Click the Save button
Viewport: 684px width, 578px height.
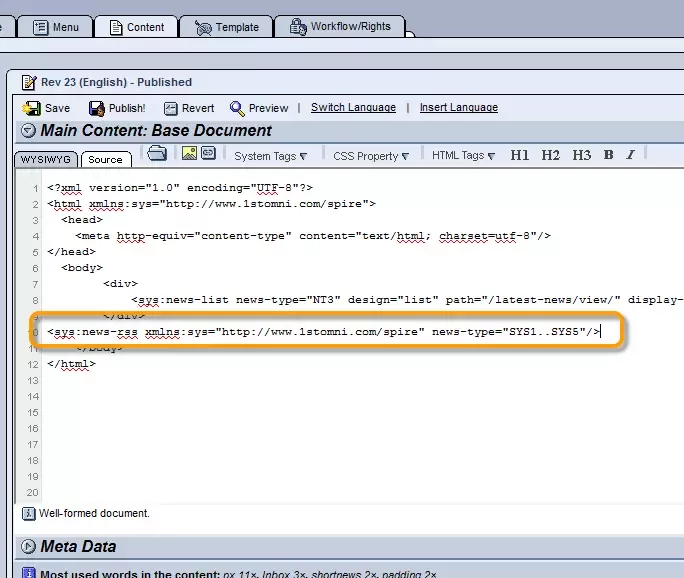pos(46,108)
